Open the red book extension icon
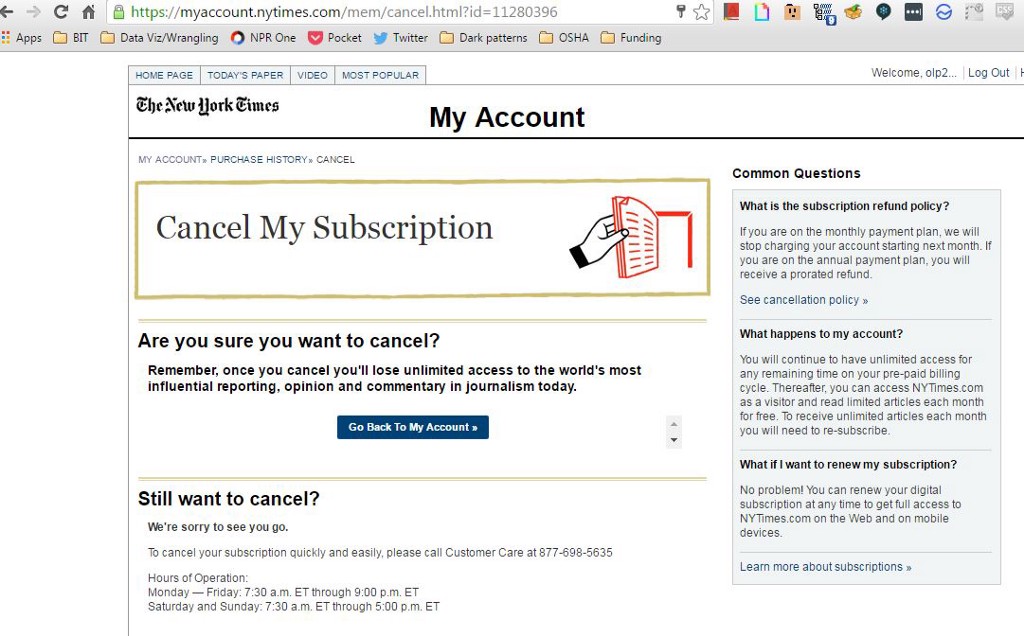1024x636 pixels. tap(731, 11)
